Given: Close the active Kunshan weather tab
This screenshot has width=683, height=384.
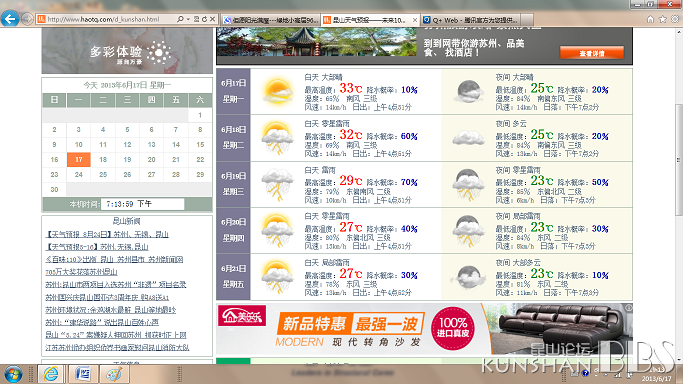Looking at the screenshot, I should click(415, 20).
